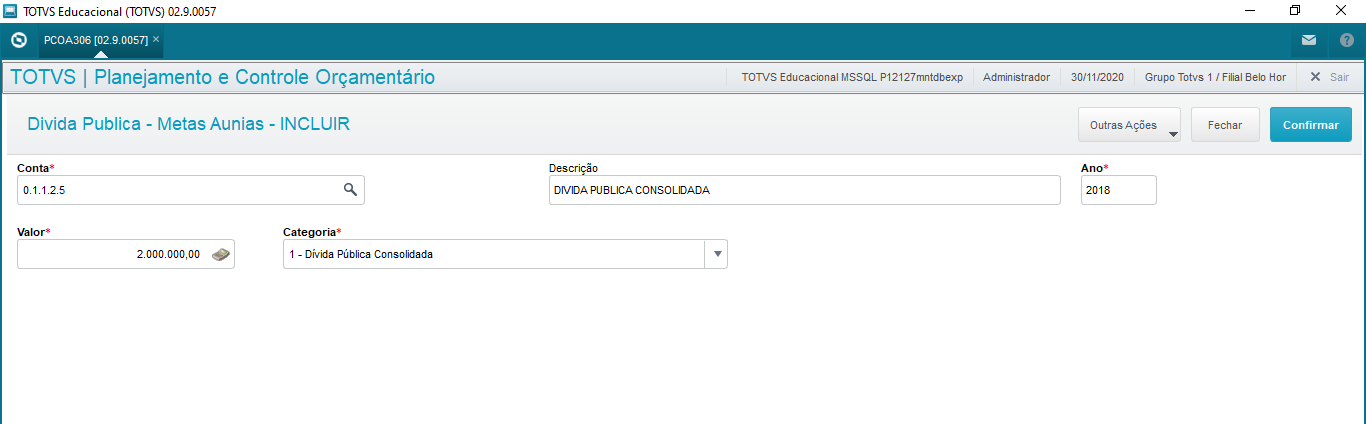The height and width of the screenshot is (424, 1366).
Task: Focus the Ano input field
Action: (1118, 190)
